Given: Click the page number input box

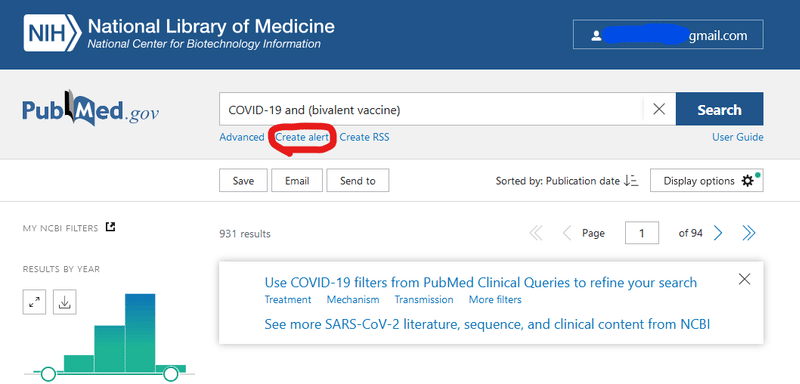Looking at the screenshot, I should click(x=642, y=233).
